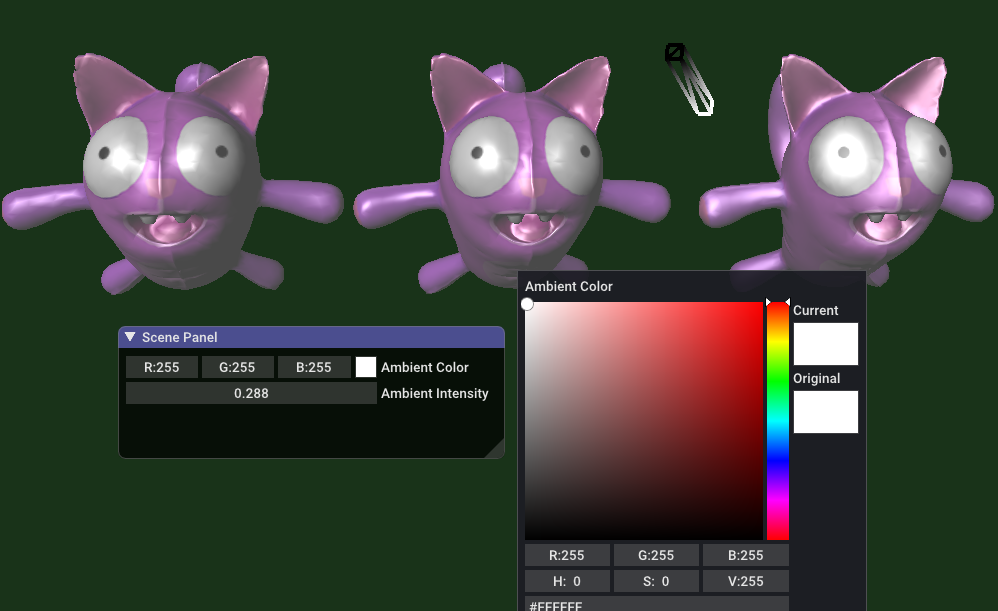The width and height of the screenshot is (998, 611).
Task: Click the left cat model
Action: [x=172, y=175]
